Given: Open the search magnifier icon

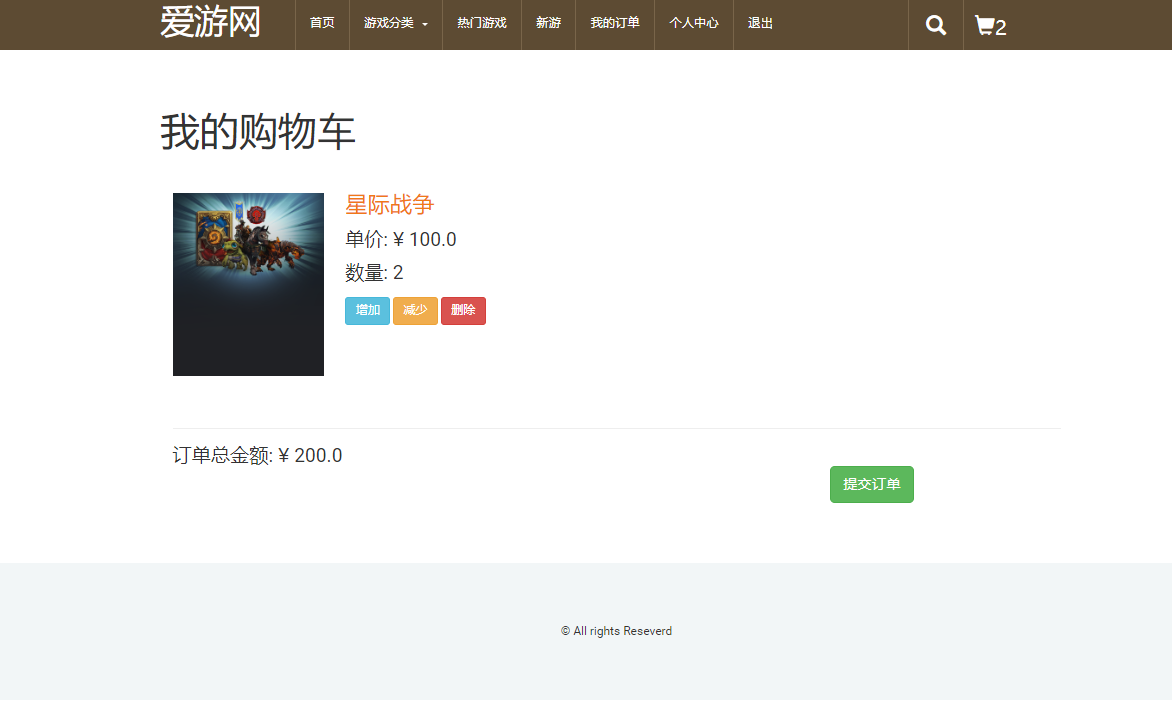Looking at the screenshot, I should pos(935,25).
